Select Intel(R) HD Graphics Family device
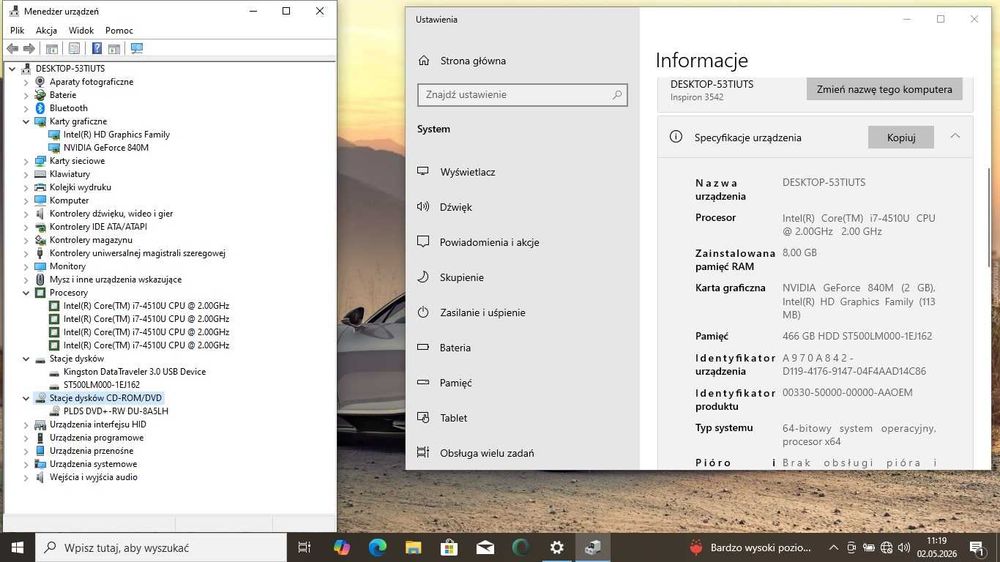Image resolution: width=1000 pixels, height=562 pixels. pos(116,135)
